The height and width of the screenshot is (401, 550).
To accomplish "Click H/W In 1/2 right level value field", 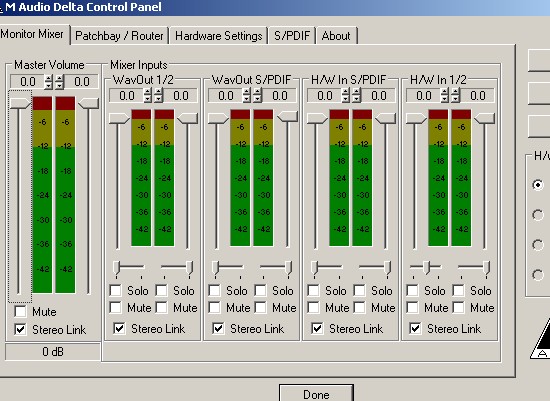I will click(x=477, y=96).
